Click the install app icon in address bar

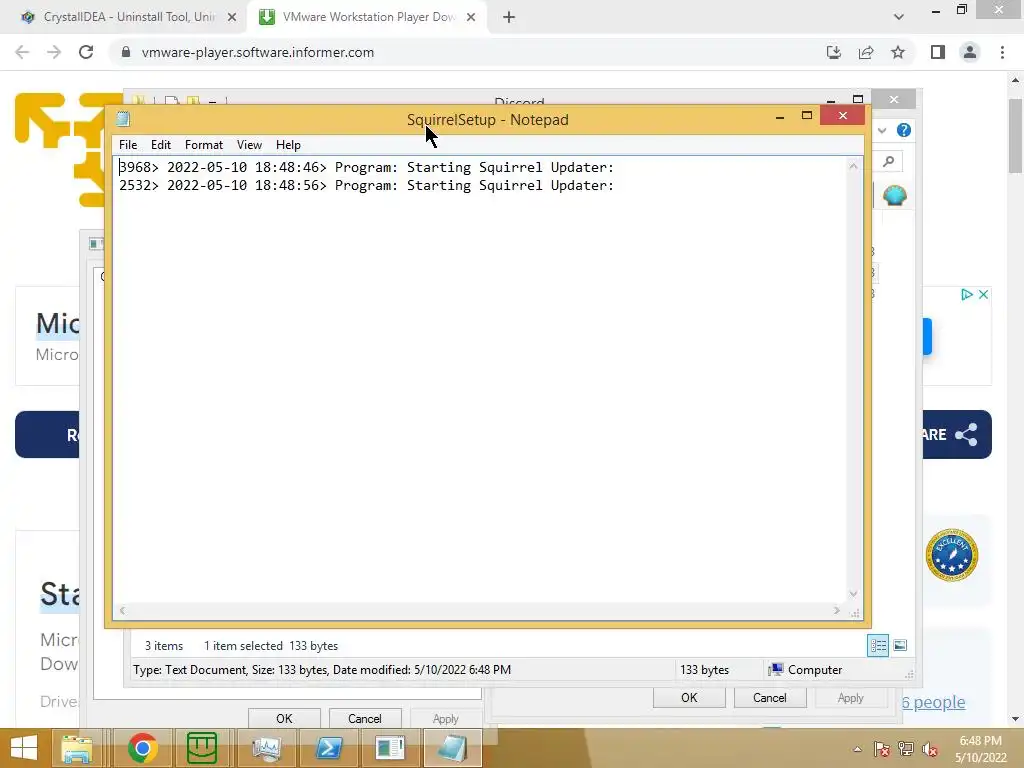click(834, 52)
